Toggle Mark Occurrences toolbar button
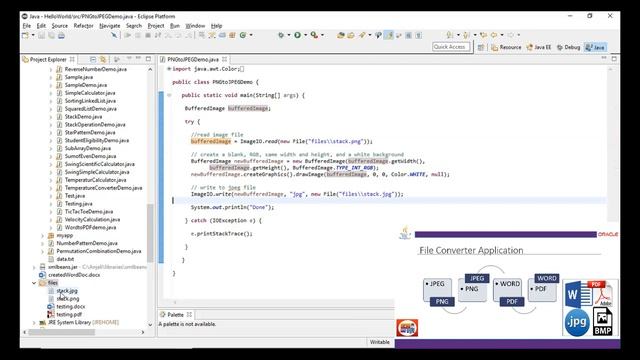 click(389, 36)
